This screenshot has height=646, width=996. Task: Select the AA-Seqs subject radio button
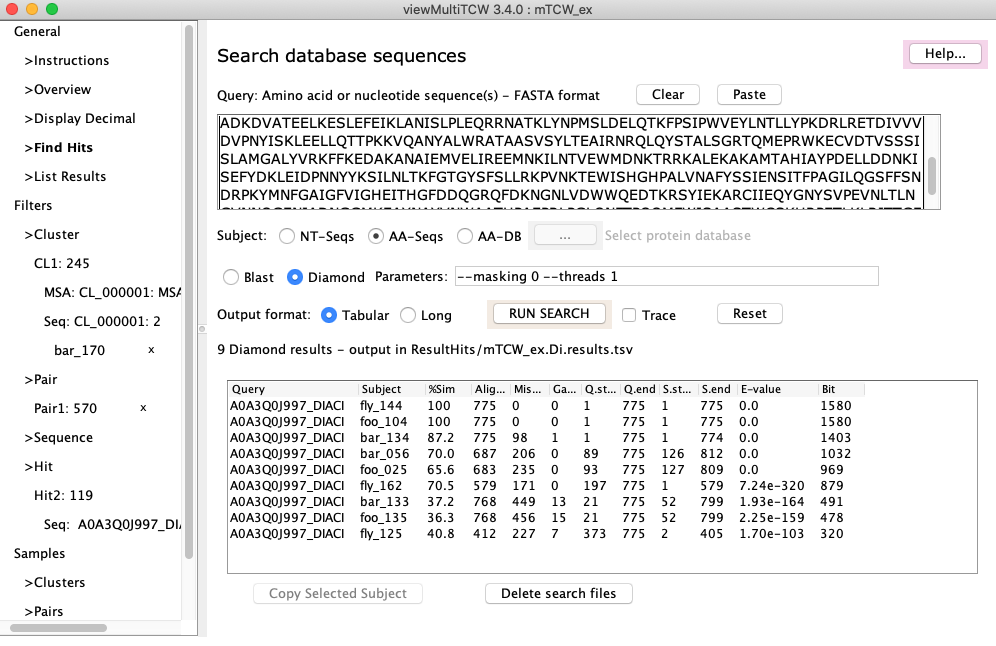[377, 236]
